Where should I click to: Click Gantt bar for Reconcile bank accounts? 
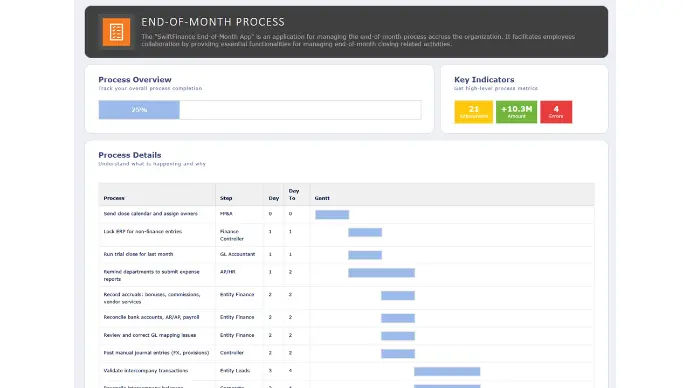click(x=398, y=318)
